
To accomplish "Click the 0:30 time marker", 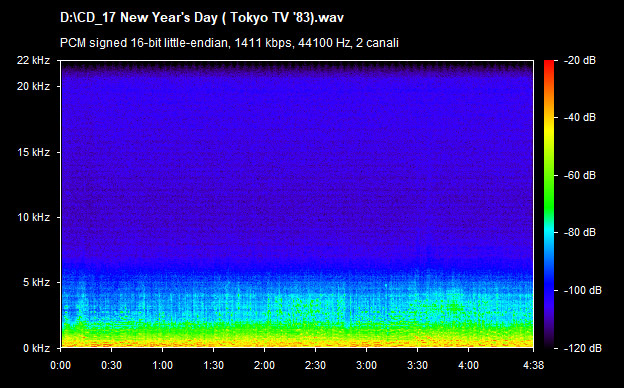I will [111, 365].
